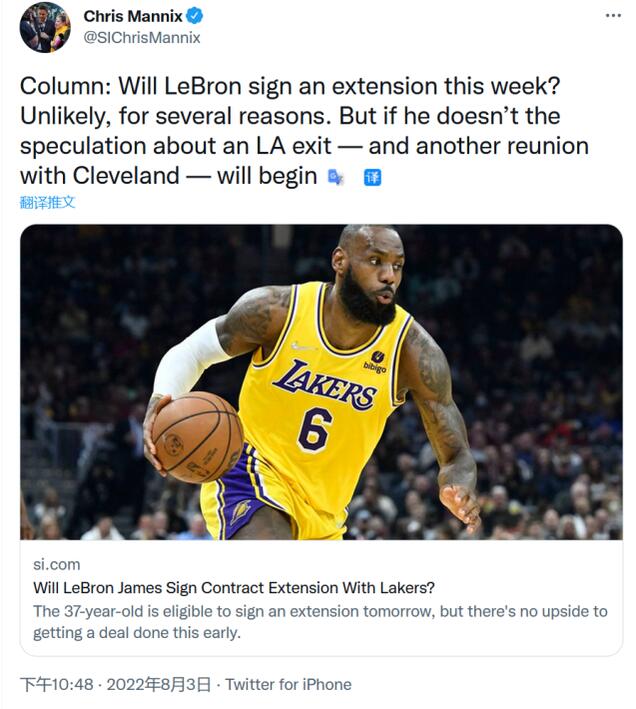Click the Lakers wordmark on the jersey

pyautogui.click(x=326, y=383)
